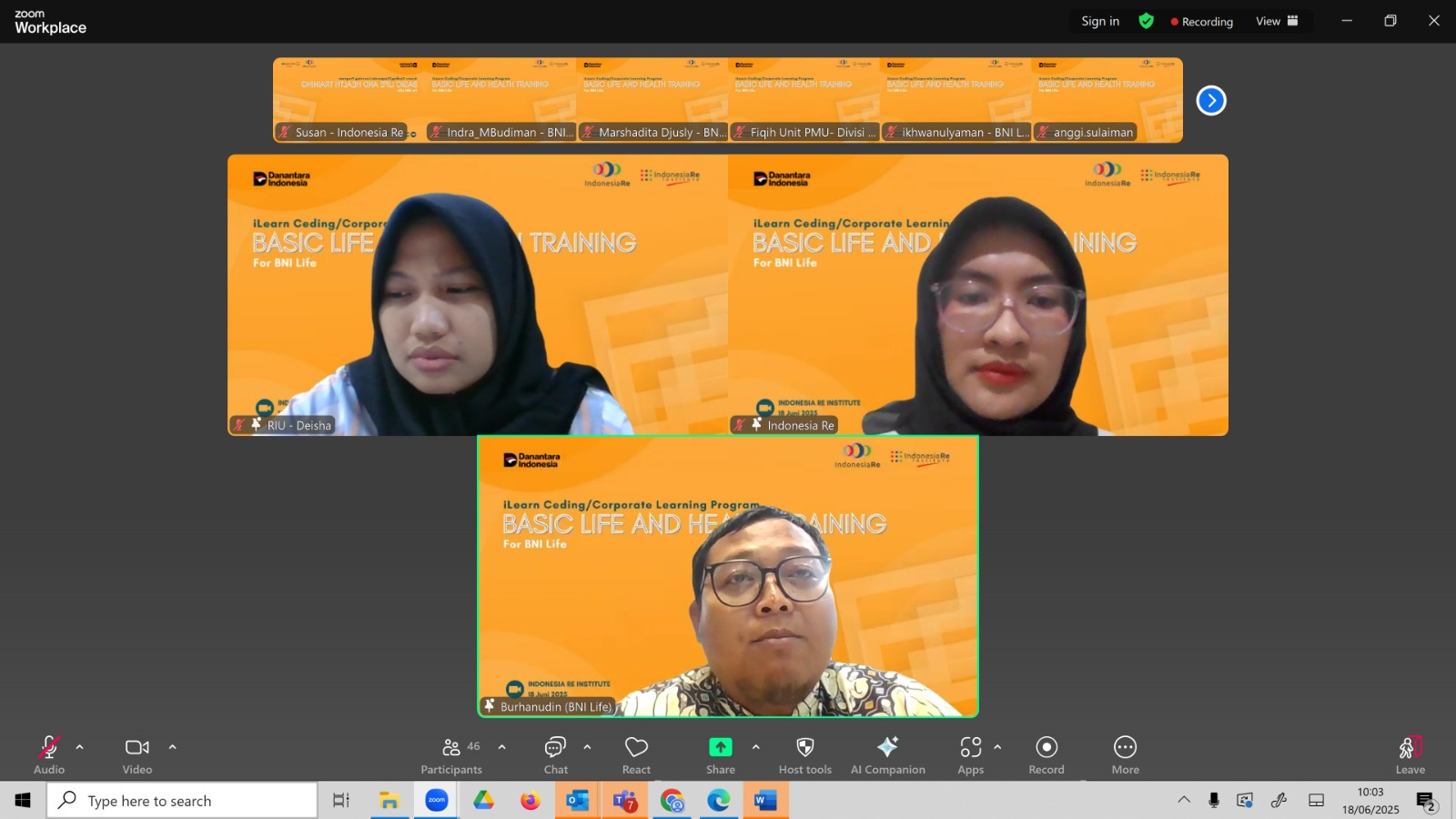1456x819 pixels.
Task: Click RIU - Deisha name label
Action: tap(299, 425)
